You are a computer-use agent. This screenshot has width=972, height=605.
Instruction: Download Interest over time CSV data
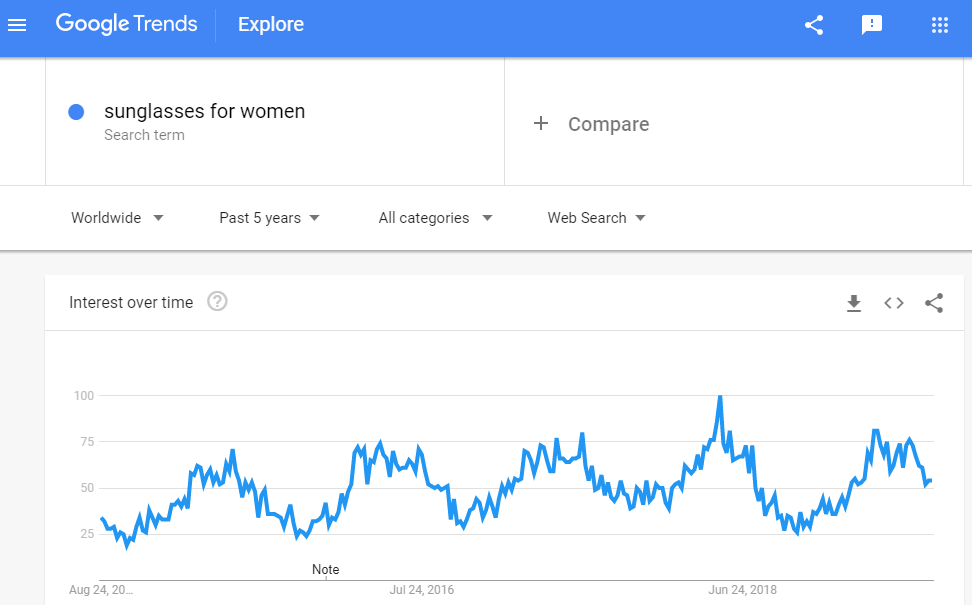pyautogui.click(x=854, y=303)
